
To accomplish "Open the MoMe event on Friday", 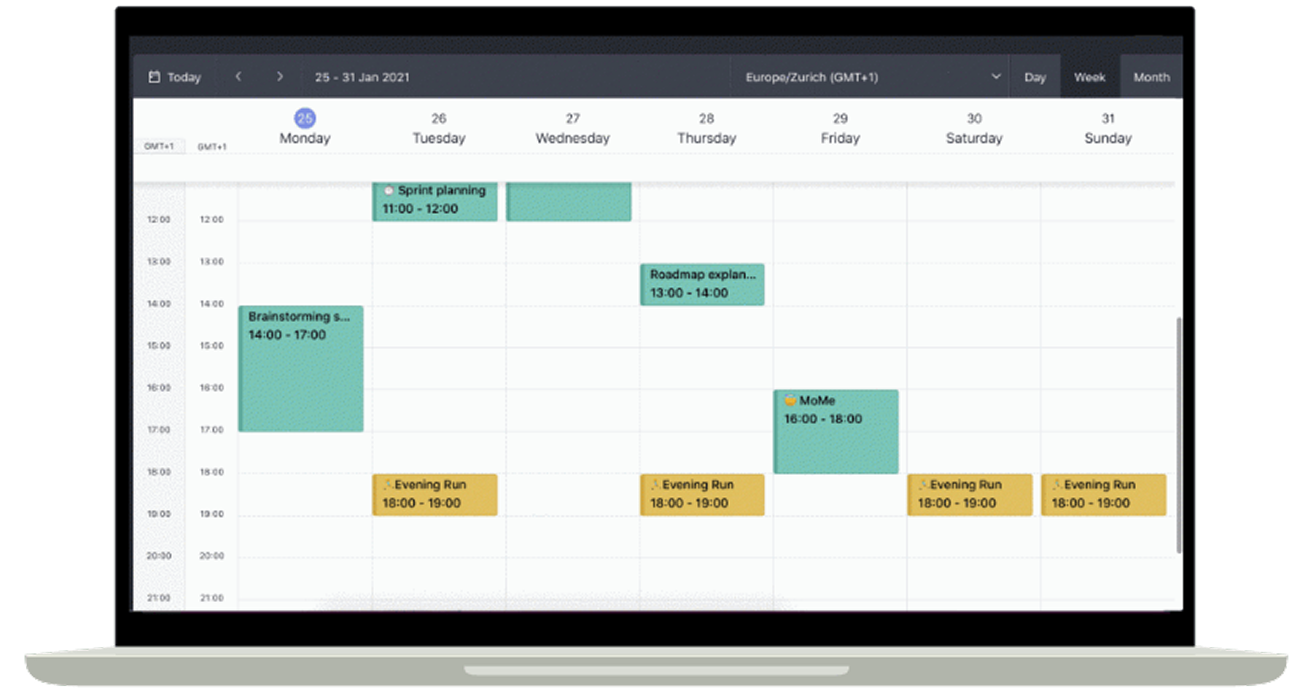I will [836, 430].
